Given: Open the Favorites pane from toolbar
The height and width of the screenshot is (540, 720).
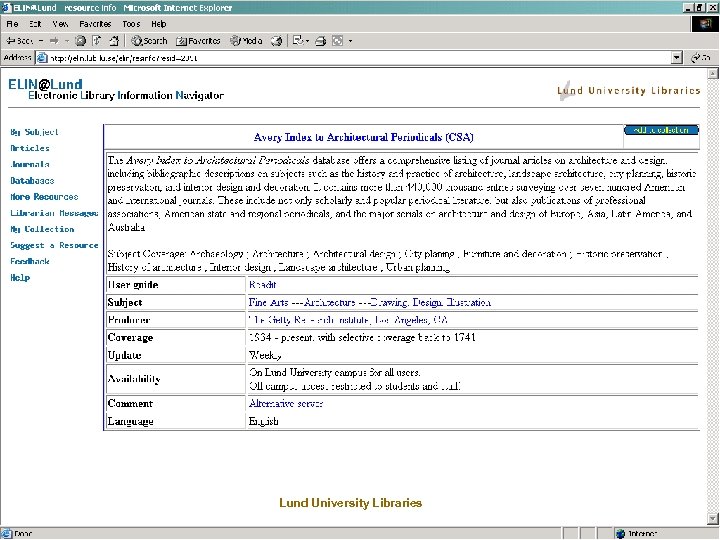Looking at the screenshot, I should tap(198, 41).
